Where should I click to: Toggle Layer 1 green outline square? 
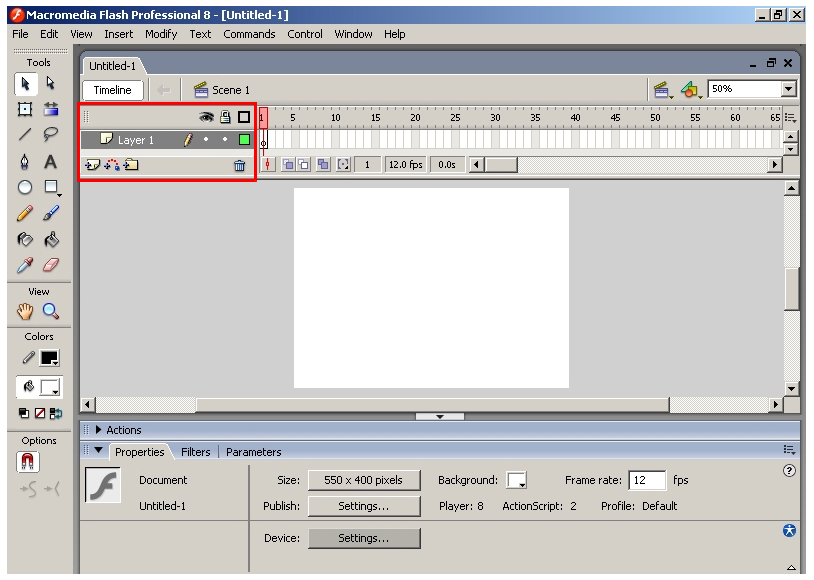[x=244, y=139]
